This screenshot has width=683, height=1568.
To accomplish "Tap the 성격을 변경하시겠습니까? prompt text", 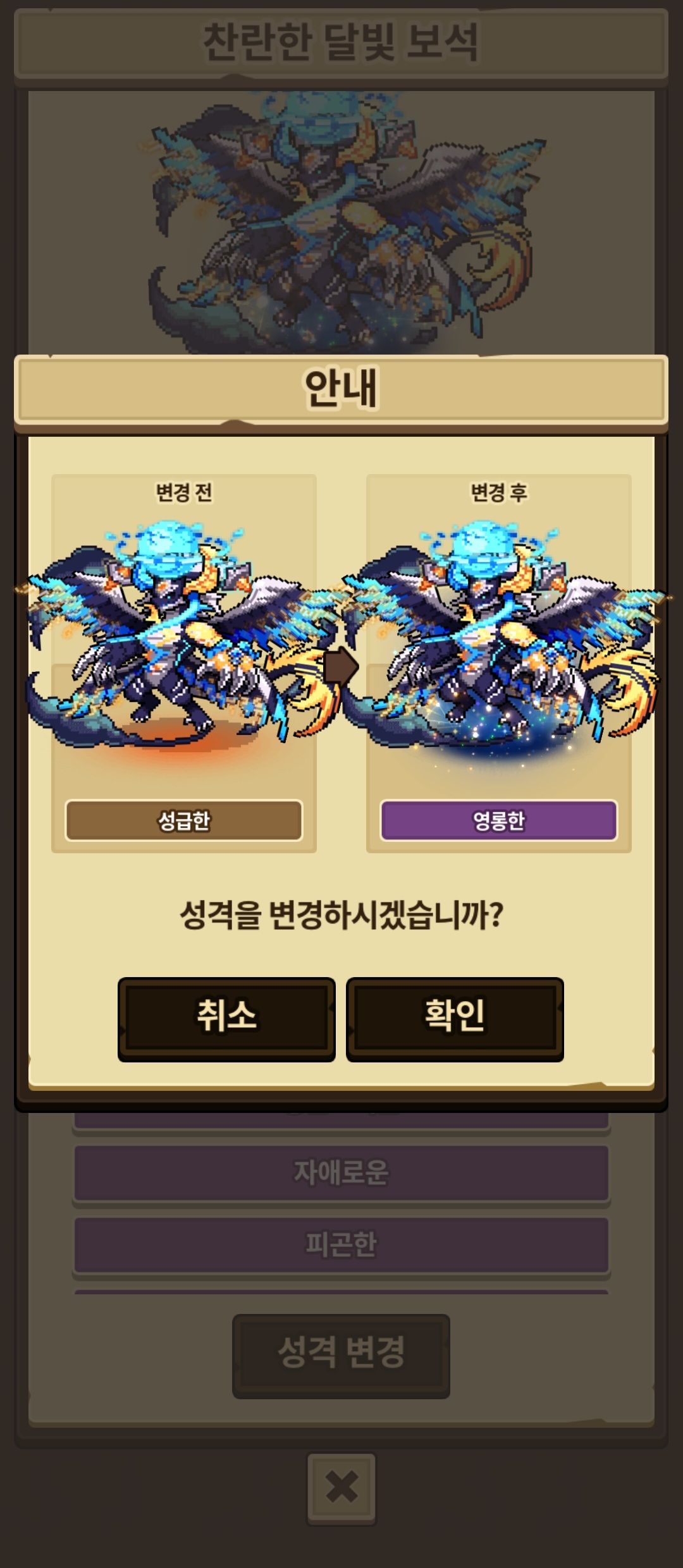I will 341,915.
